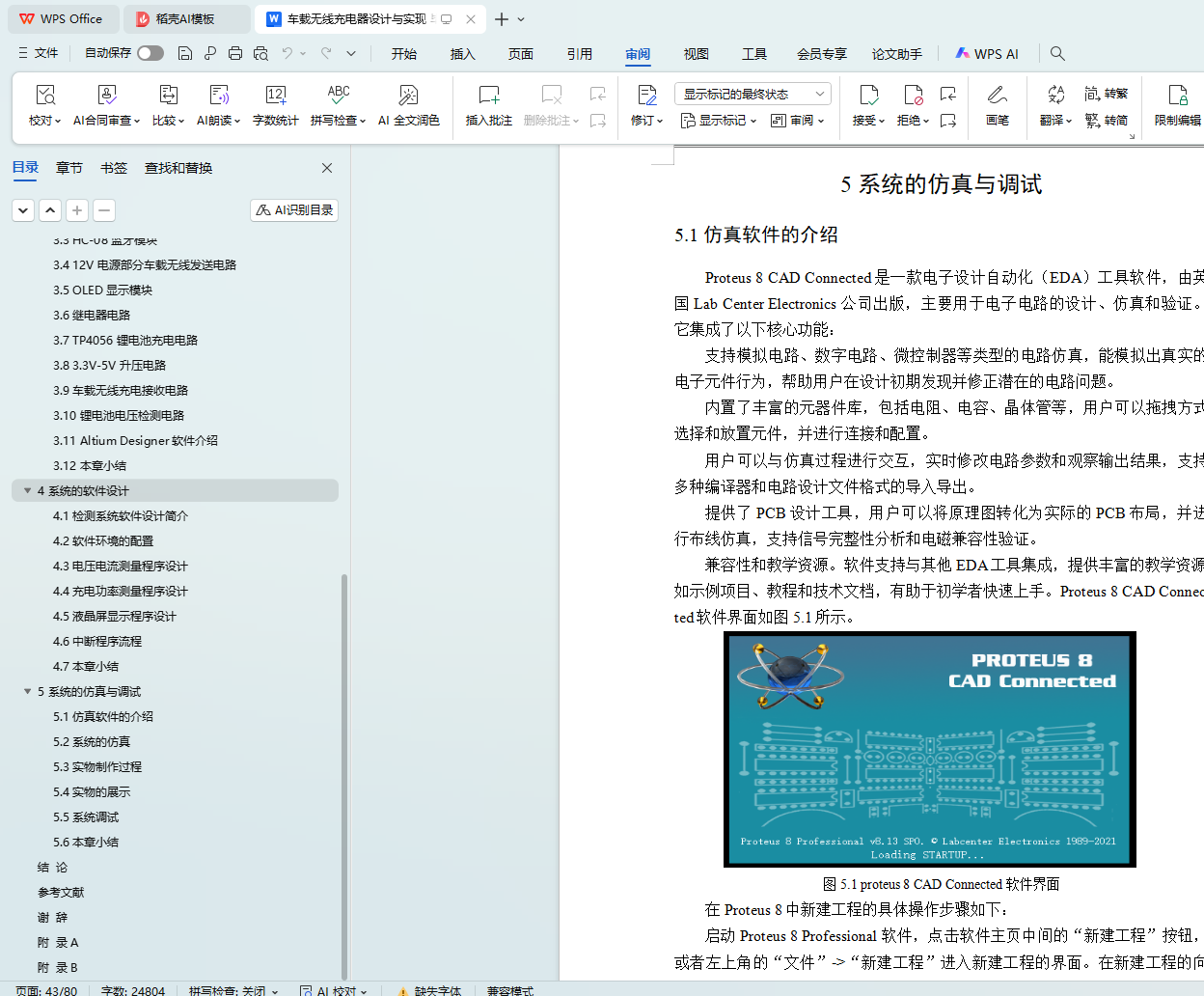Image resolution: width=1204 pixels, height=996 pixels.
Task: Click the 限制编辑 restrict editing icon
Action: click(x=1177, y=96)
